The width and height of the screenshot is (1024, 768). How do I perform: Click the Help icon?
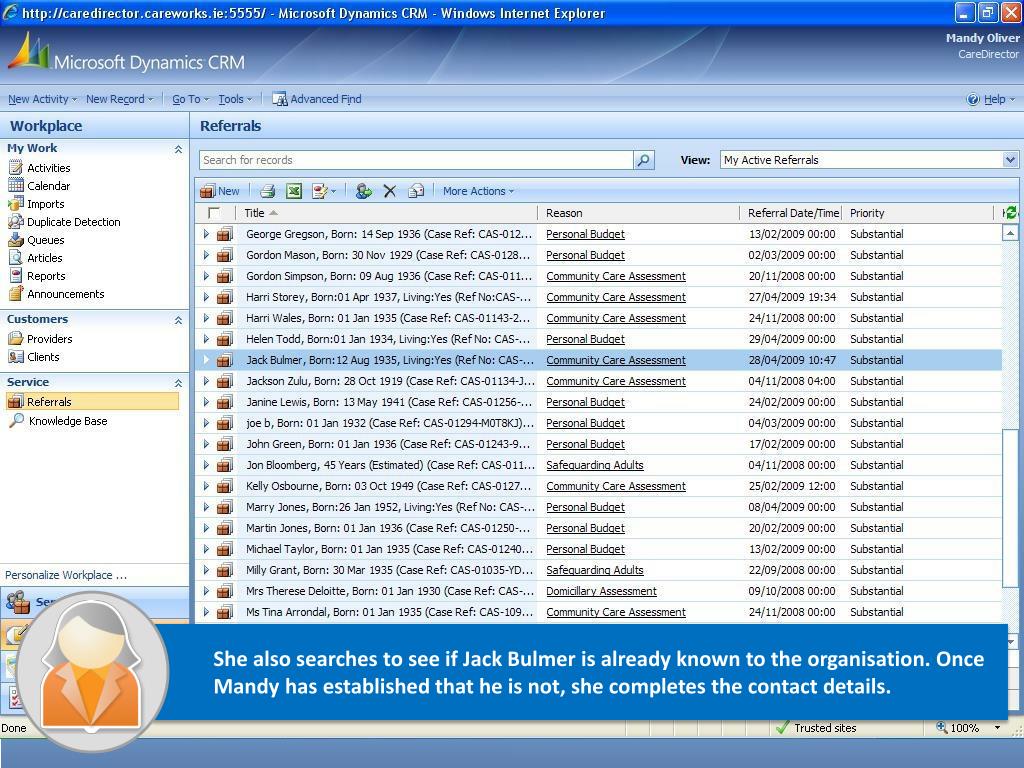pyautogui.click(x=973, y=99)
